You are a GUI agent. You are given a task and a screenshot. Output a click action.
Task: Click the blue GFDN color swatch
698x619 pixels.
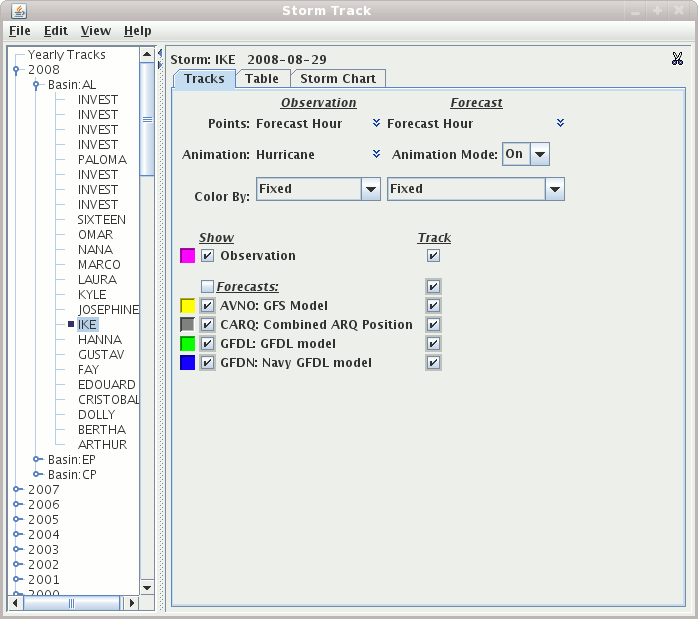tap(187, 363)
